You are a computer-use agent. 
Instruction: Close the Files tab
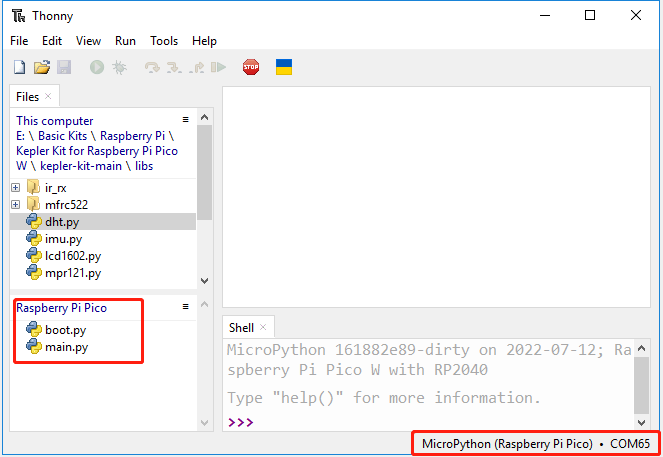pyautogui.click(x=48, y=96)
